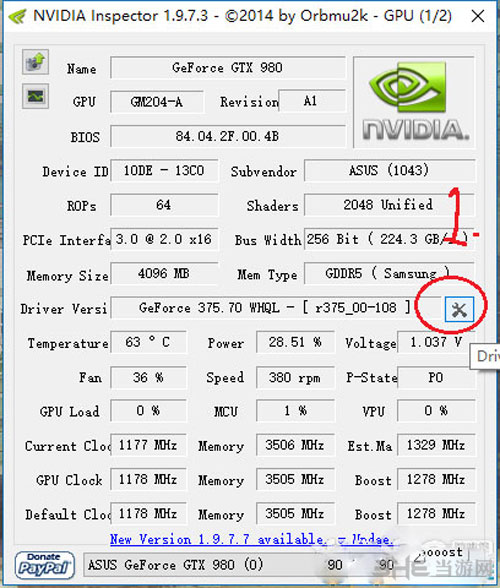
Task: Click the Est.Max 1329 MHz value
Action: 436,445
